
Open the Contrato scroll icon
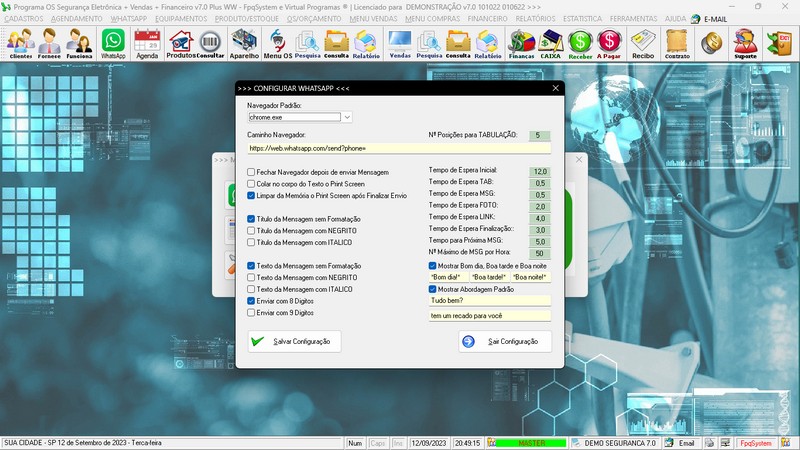[677, 44]
